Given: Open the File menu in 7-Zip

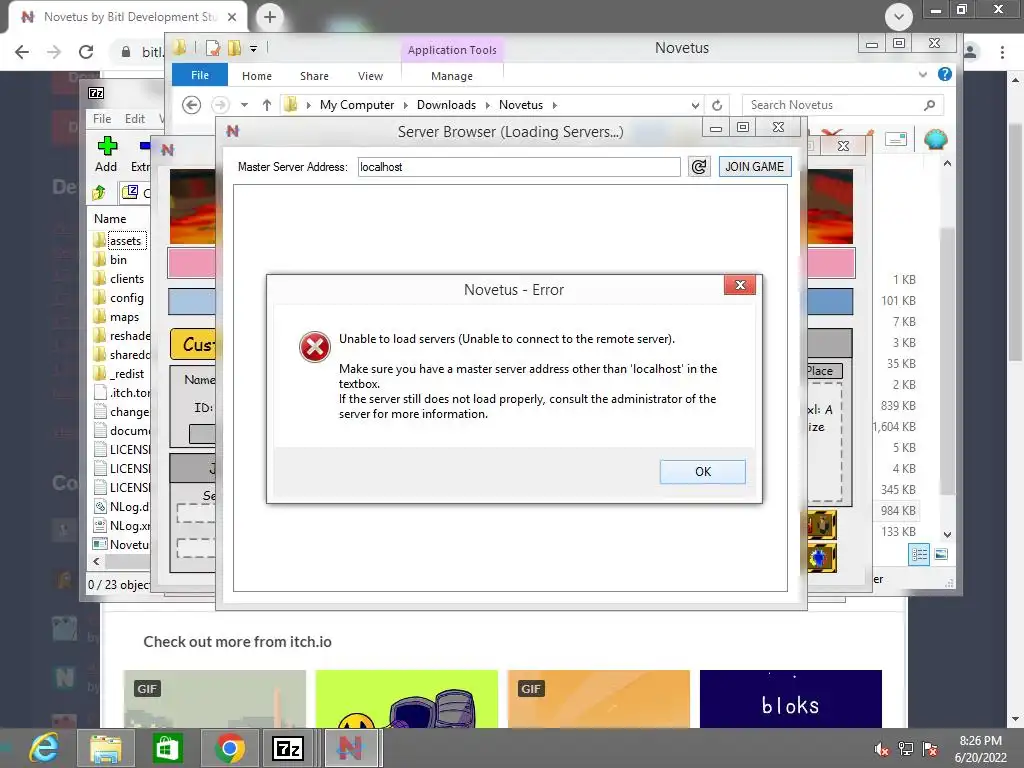Looking at the screenshot, I should click(102, 119).
